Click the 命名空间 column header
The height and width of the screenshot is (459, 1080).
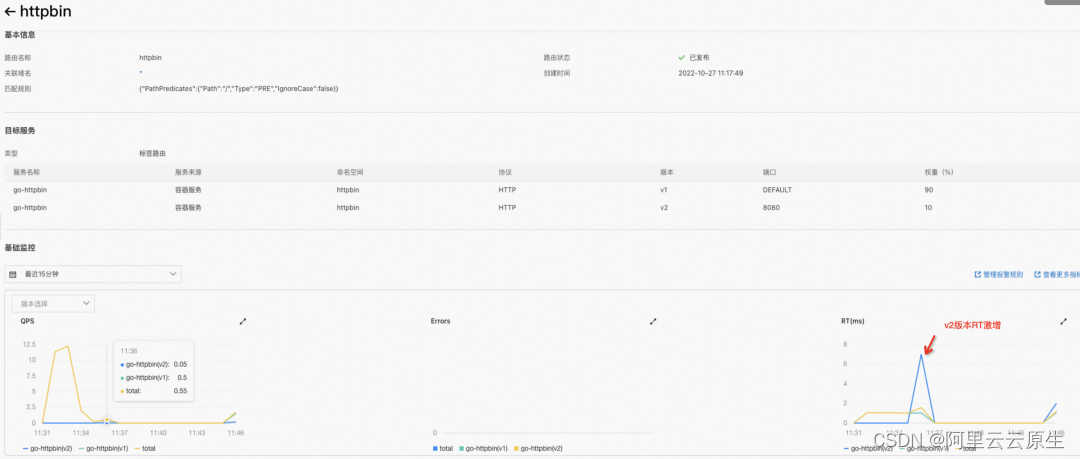coord(349,172)
